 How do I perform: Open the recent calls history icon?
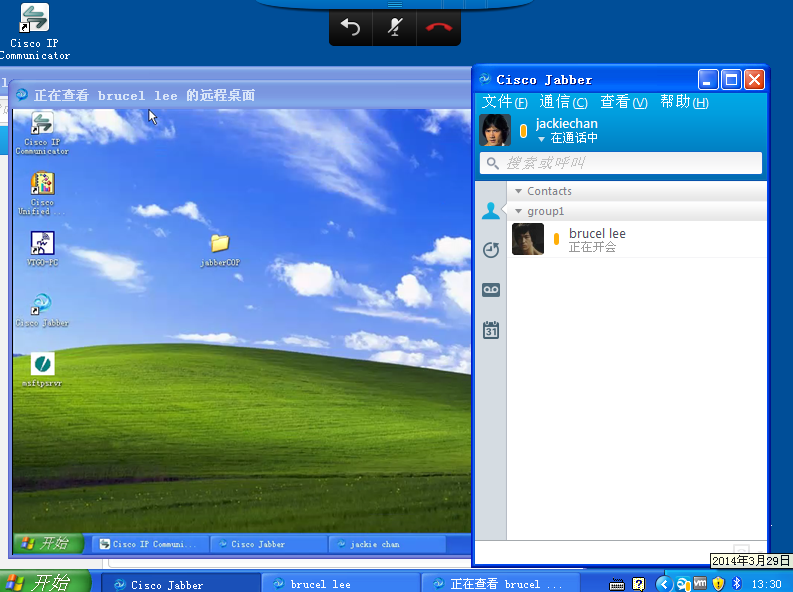click(491, 250)
